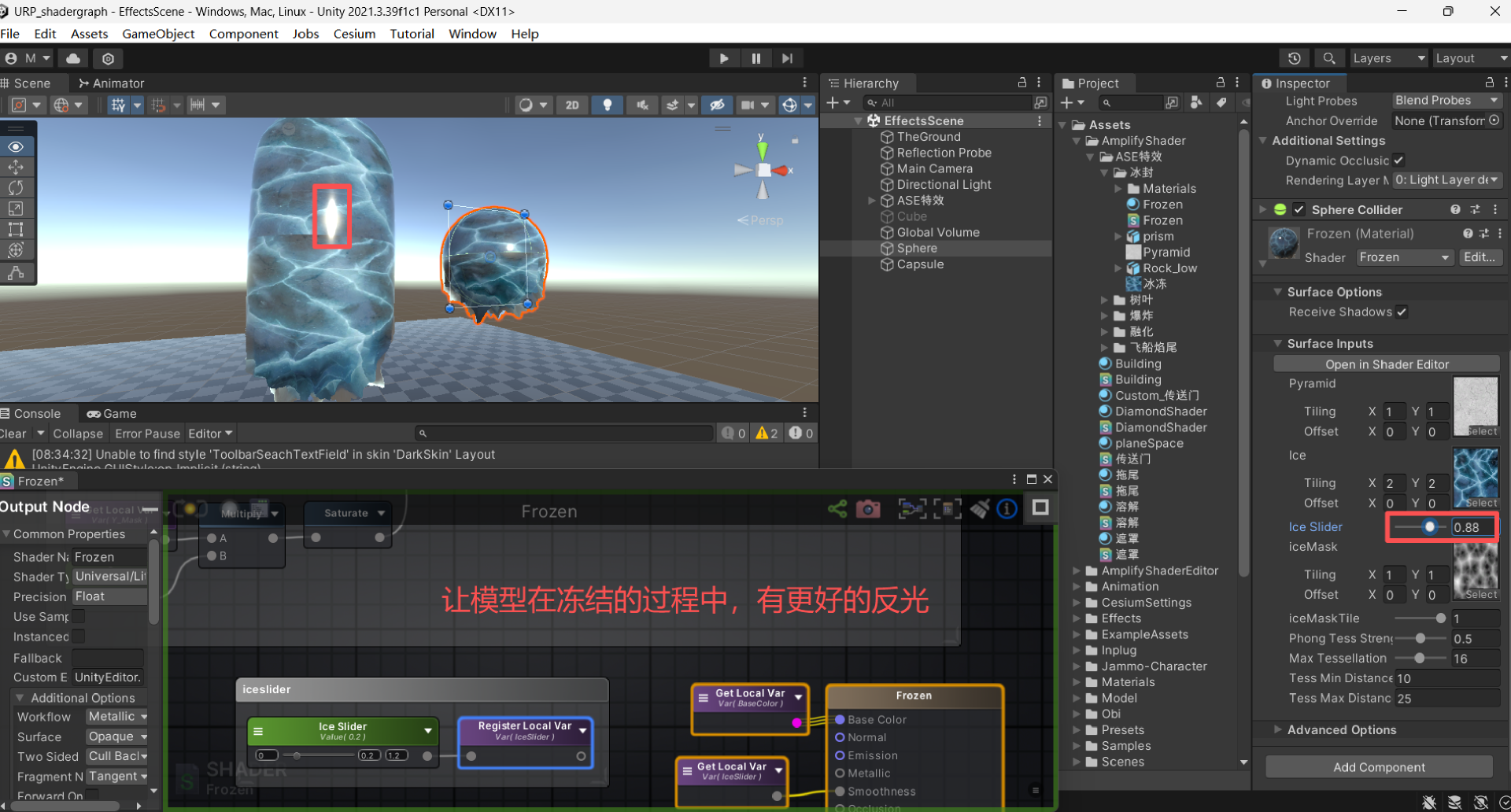Select the Move tool in Scene toolbar
The image size is (1511, 812).
[x=16, y=168]
